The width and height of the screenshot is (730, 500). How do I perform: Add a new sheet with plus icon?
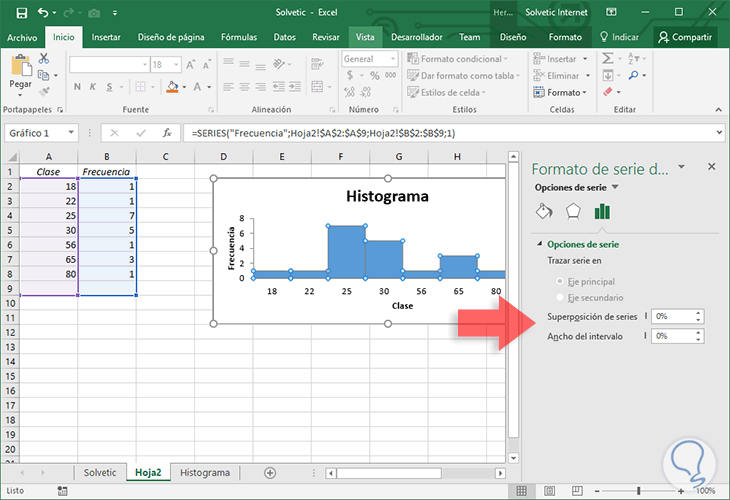(x=270, y=472)
